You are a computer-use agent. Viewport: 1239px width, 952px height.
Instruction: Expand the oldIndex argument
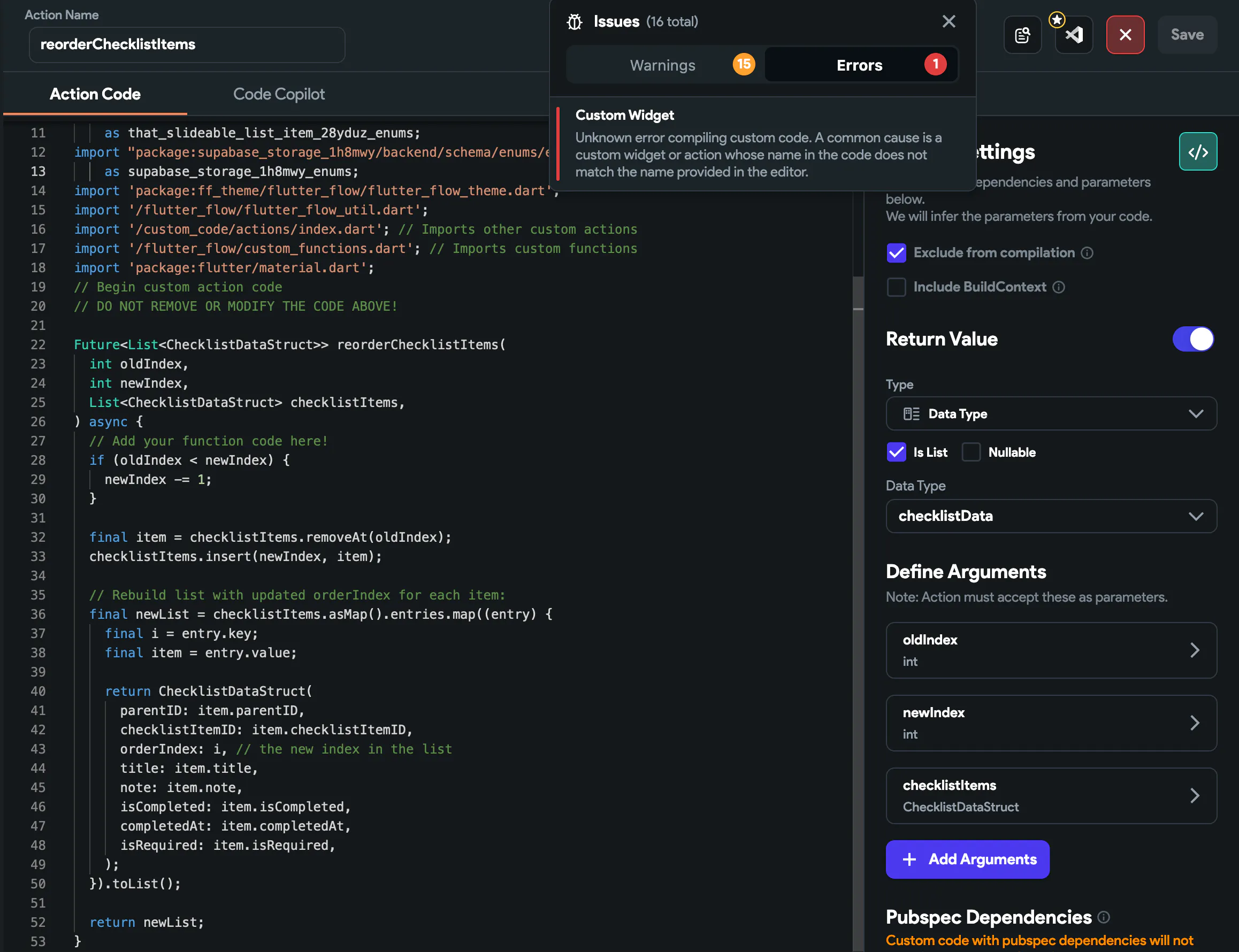[1051, 650]
